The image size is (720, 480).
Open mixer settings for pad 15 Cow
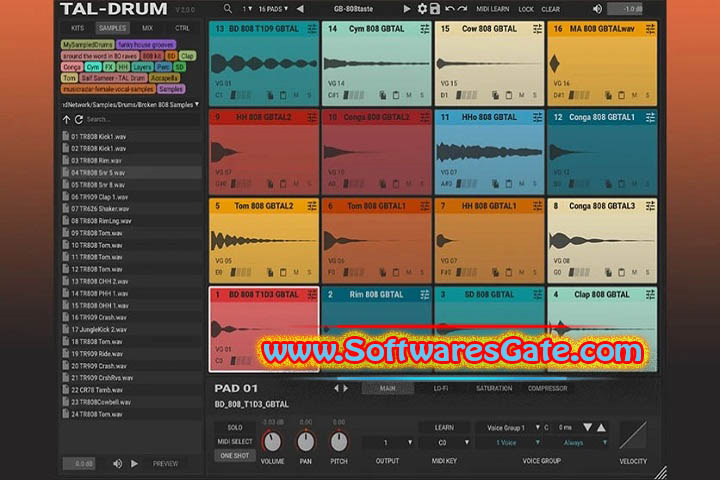[x=537, y=29]
